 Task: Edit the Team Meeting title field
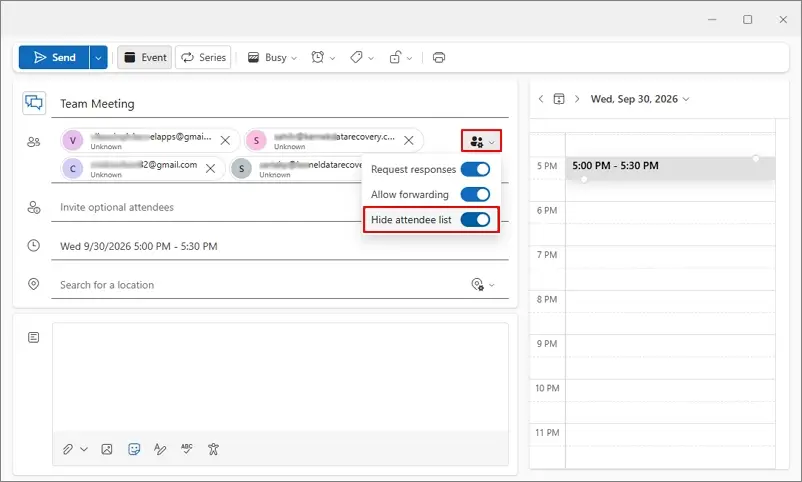point(280,104)
